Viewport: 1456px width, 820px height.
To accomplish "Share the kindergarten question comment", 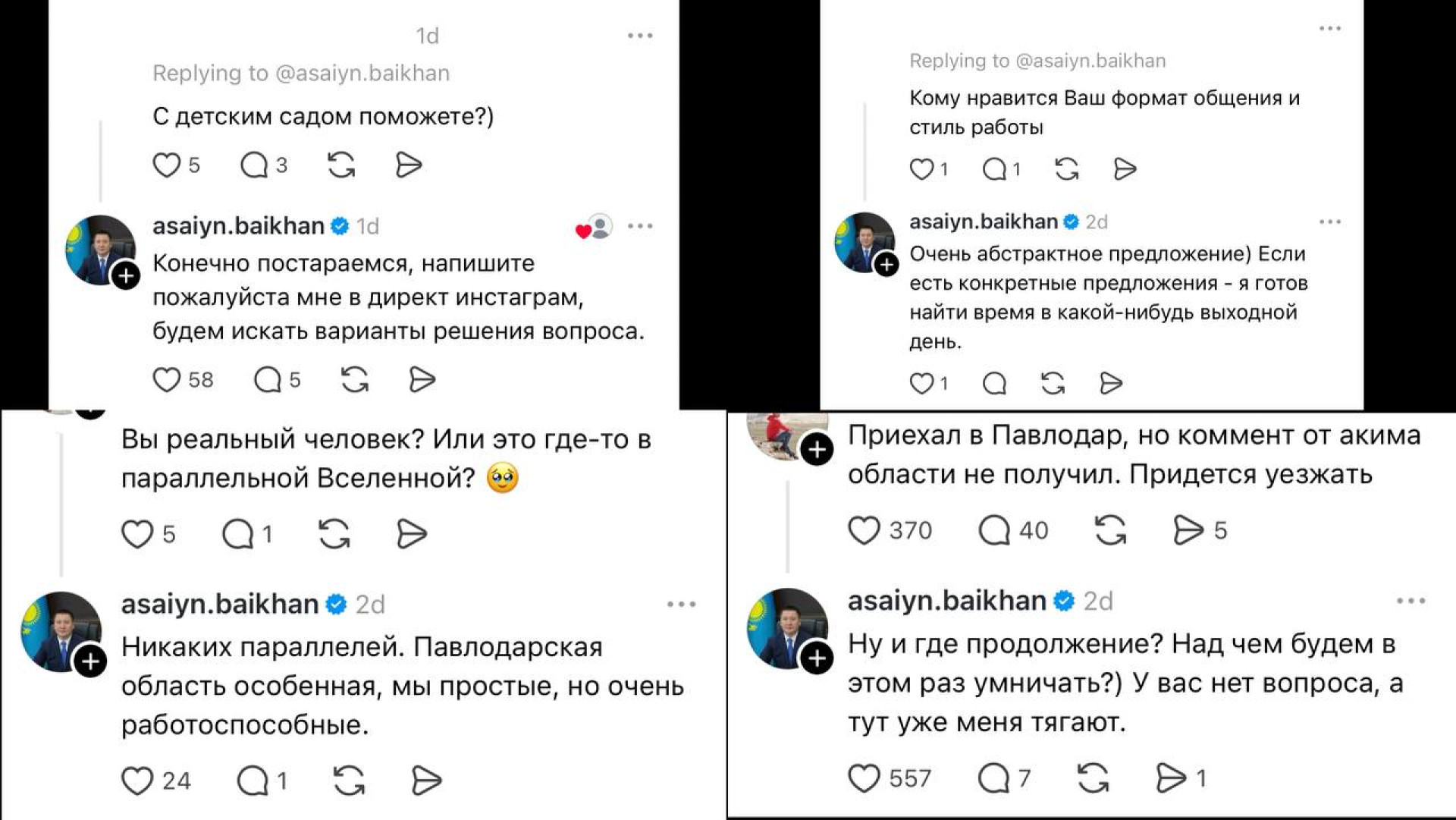I will point(409,165).
